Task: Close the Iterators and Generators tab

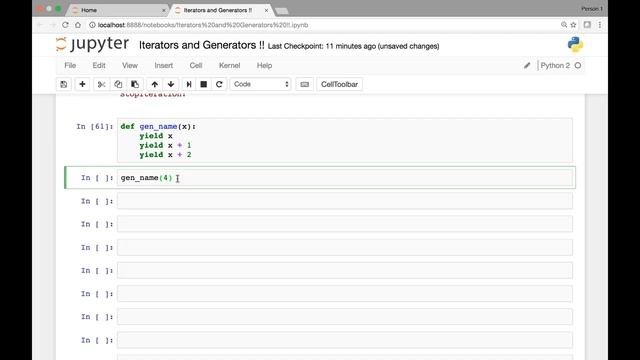Action: point(267,11)
